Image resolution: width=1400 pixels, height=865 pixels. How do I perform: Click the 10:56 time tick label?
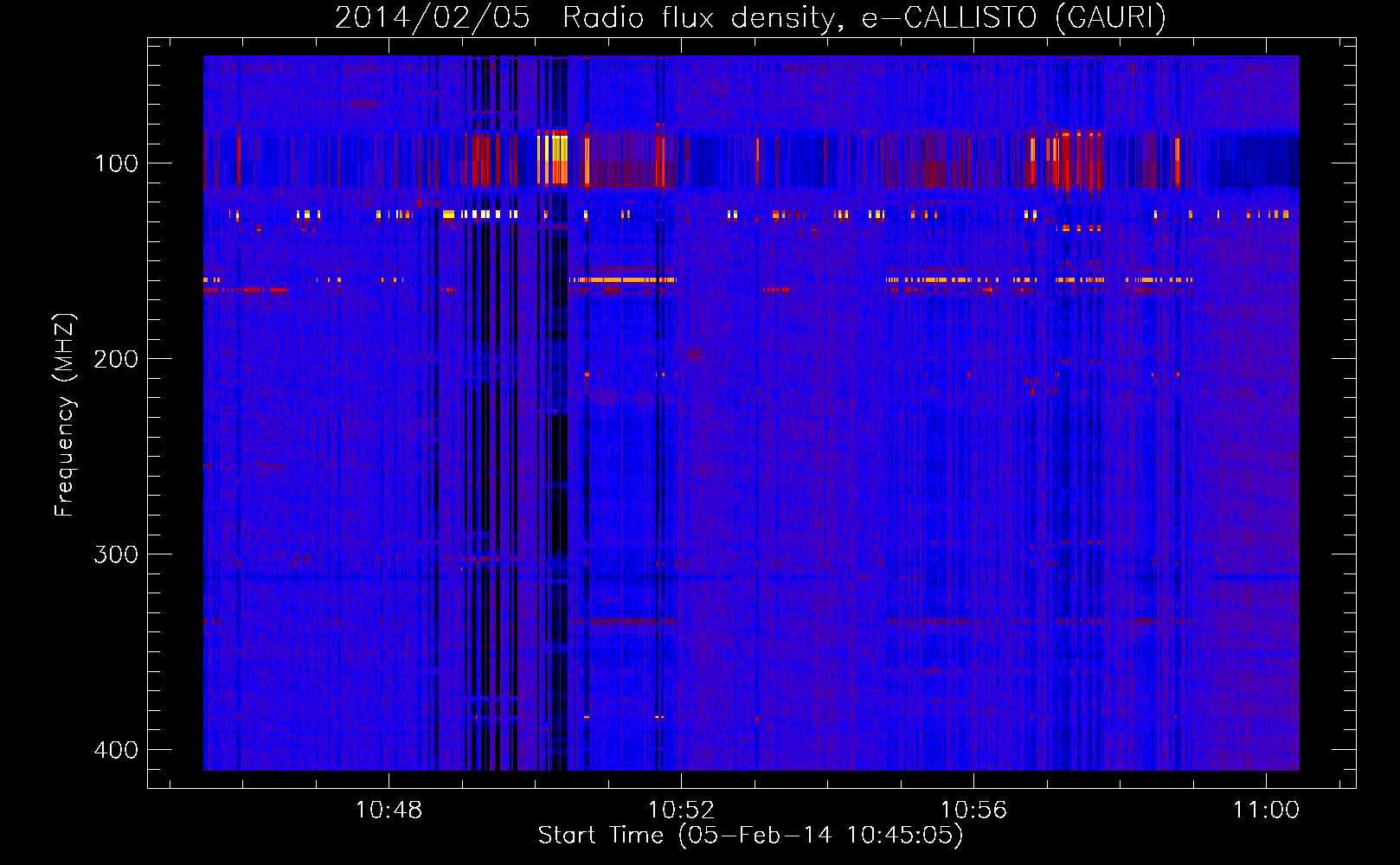click(974, 811)
